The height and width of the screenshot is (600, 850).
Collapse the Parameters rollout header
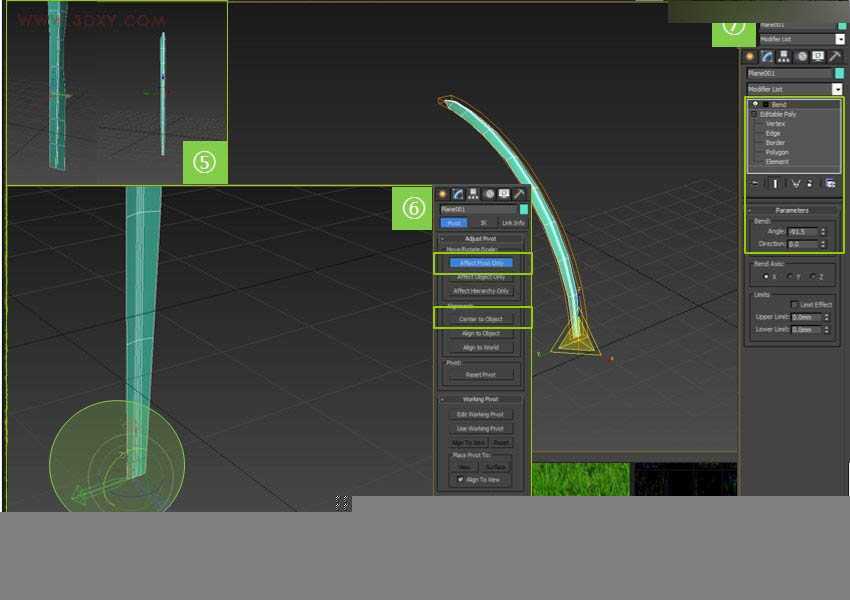(x=792, y=210)
